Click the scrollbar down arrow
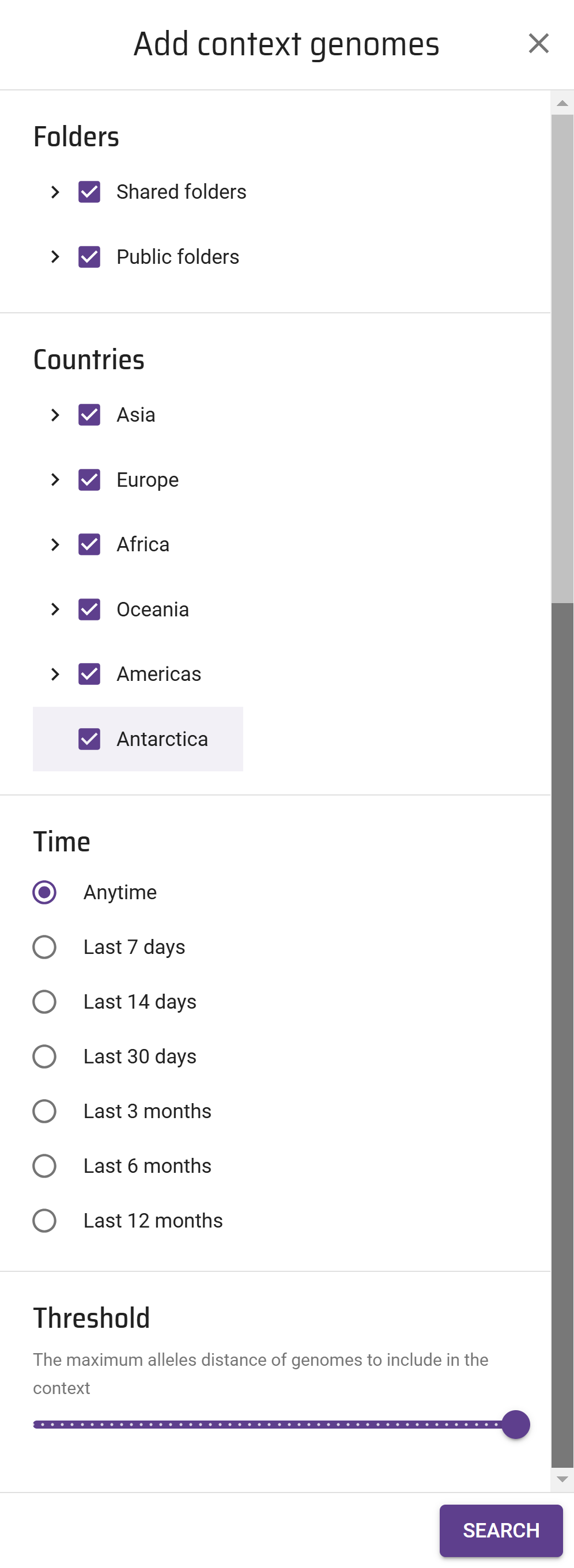Image resolution: width=574 pixels, height=1568 pixels. (562, 1479)
